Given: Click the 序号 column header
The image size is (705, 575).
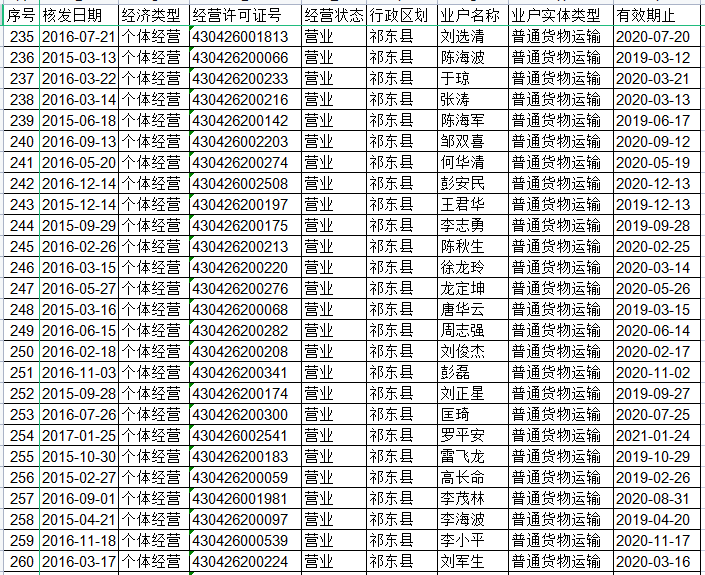Looking at the screenshot, I should (20, 16).
